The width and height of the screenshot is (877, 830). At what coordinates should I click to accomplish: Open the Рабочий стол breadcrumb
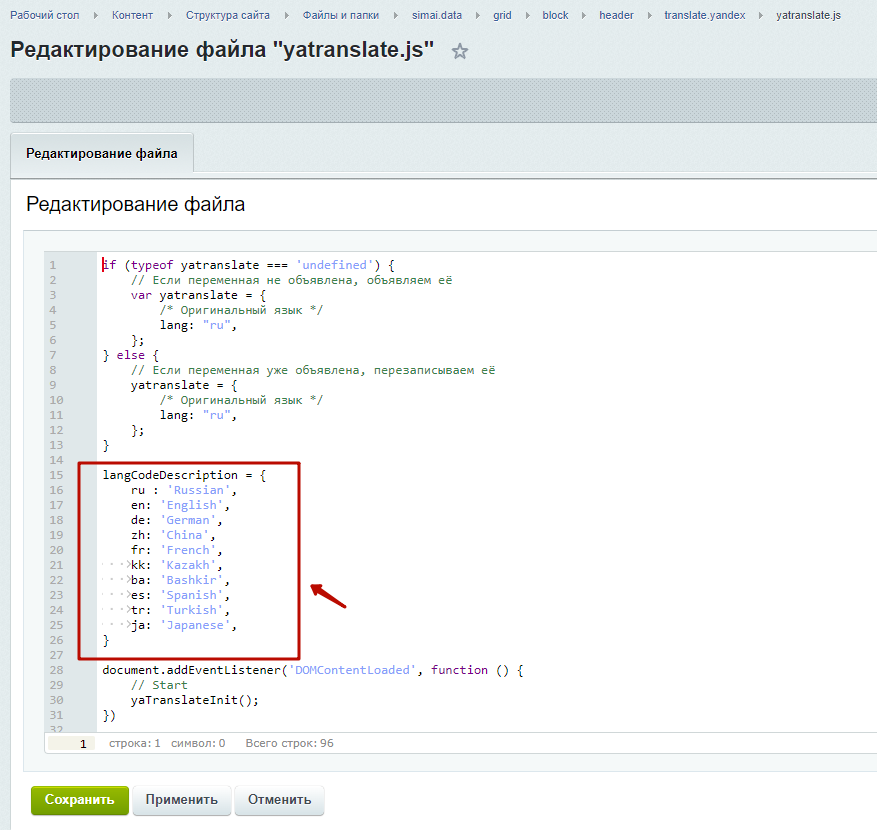pyautogui.click(x=44, y=15)
